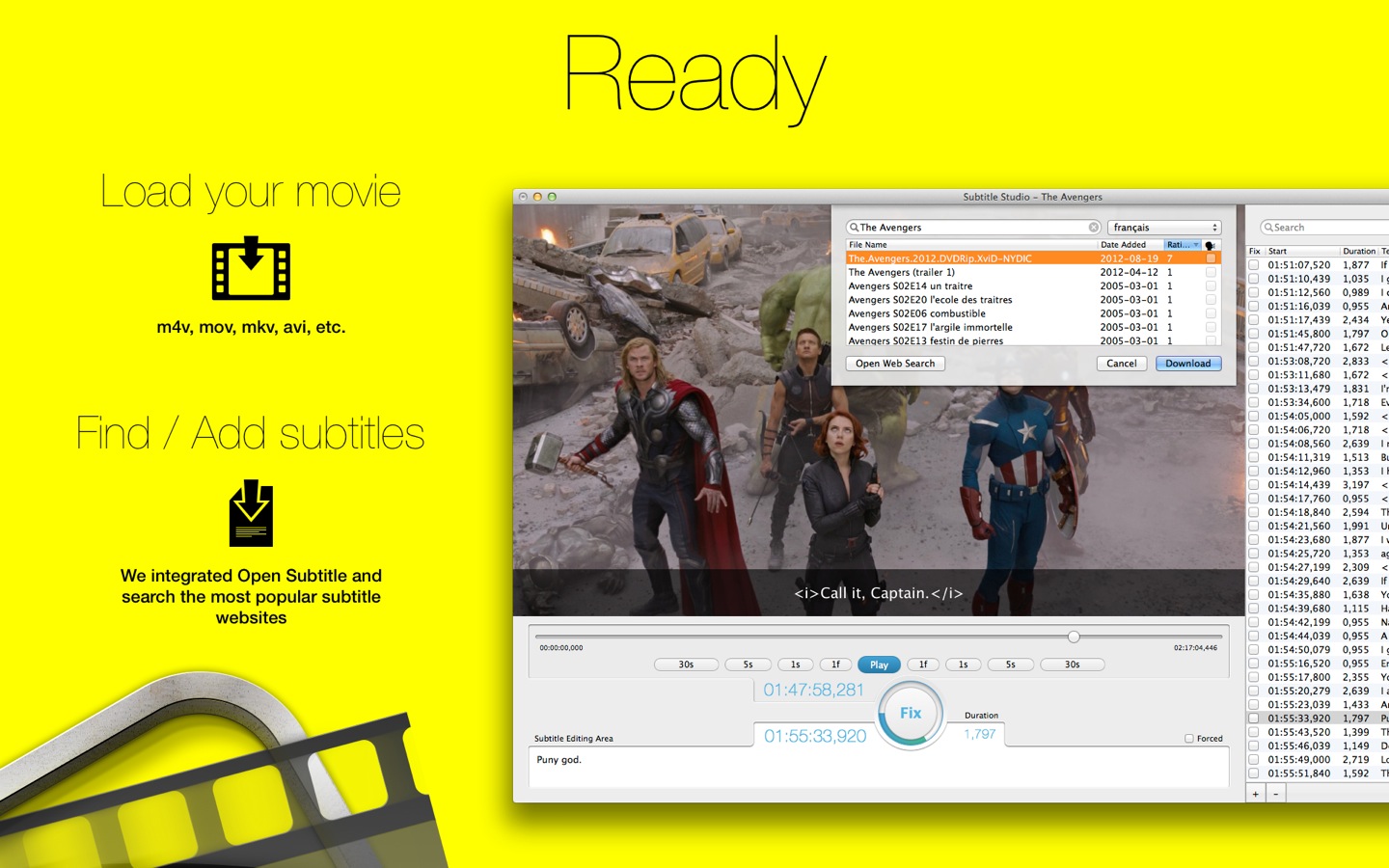The width and height of the screenshot is (1389, 868).
Task: Click the Date Added column header
Action: pos(1130,245)
